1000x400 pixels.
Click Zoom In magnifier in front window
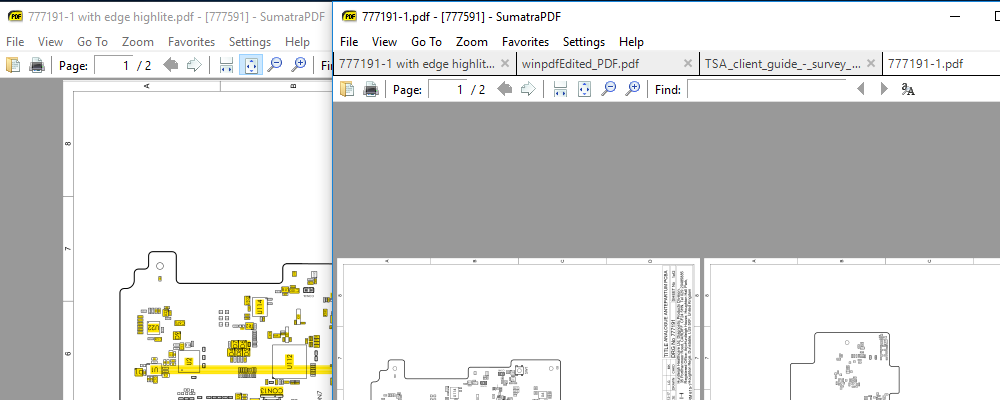632,89
